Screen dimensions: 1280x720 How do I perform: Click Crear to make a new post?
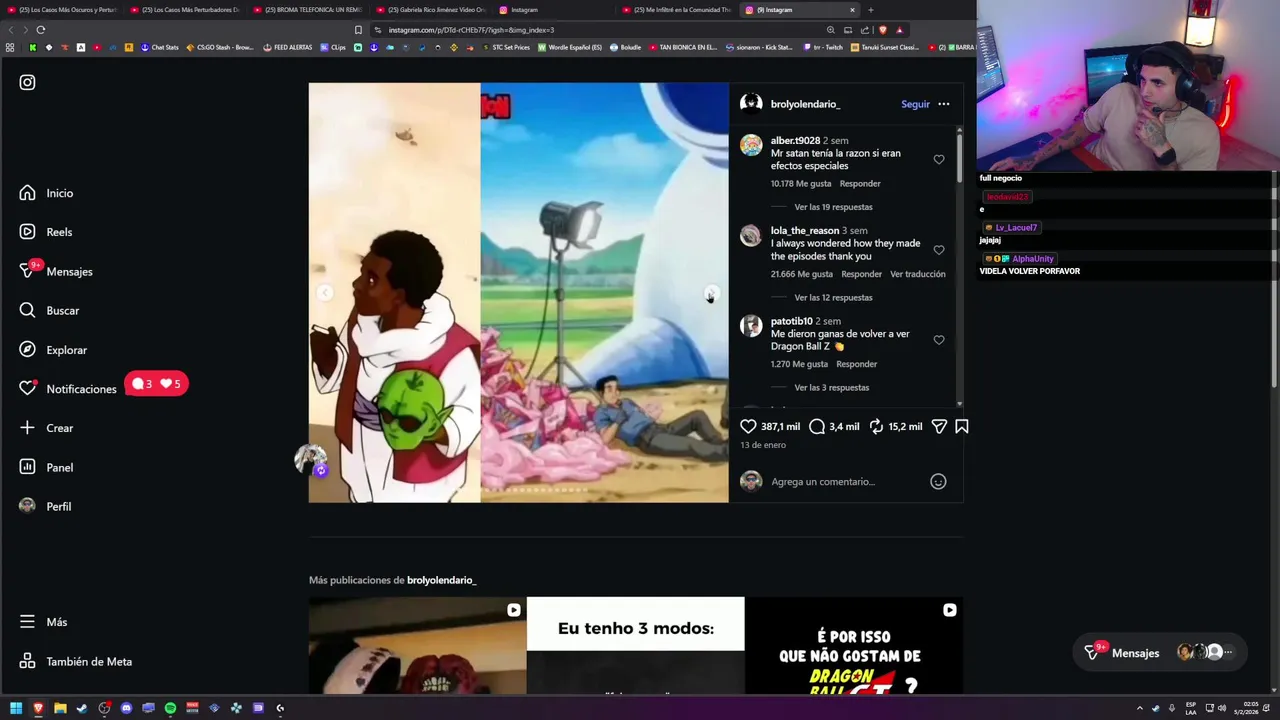coord(46,428)
